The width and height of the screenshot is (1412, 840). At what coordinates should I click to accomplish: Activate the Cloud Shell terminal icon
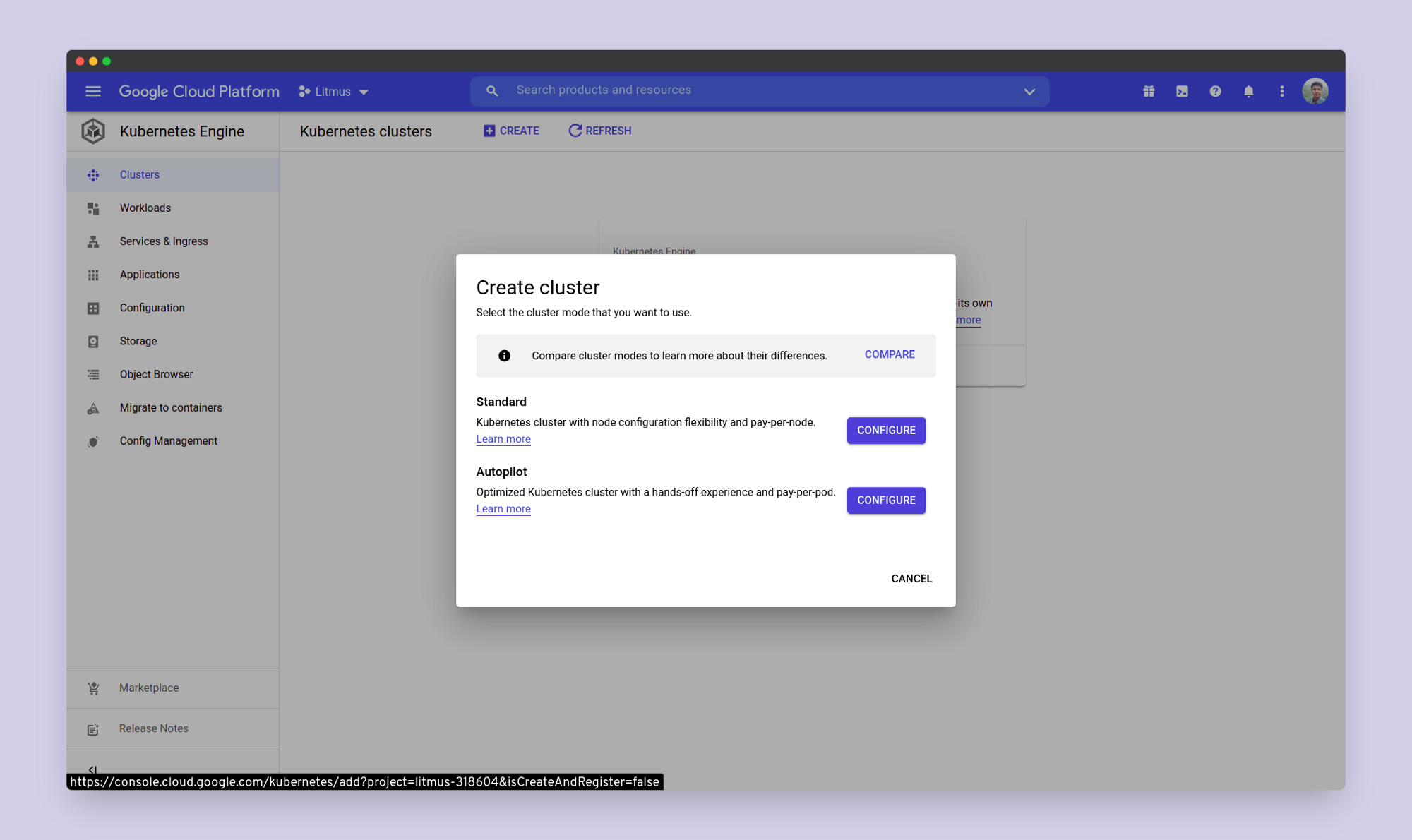coord(1182,91)
